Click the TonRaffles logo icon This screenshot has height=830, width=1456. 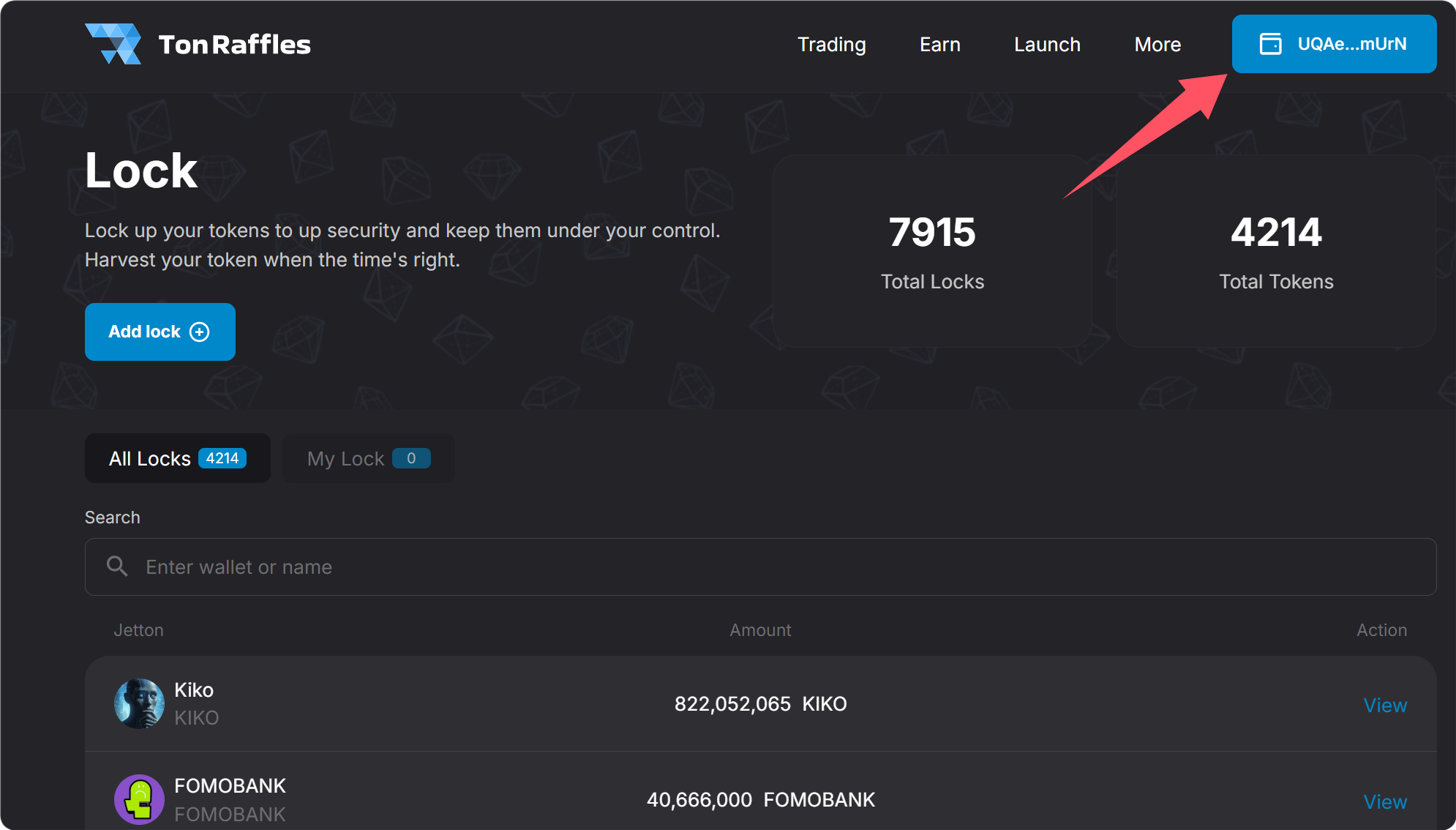click(x=113, y=44)
